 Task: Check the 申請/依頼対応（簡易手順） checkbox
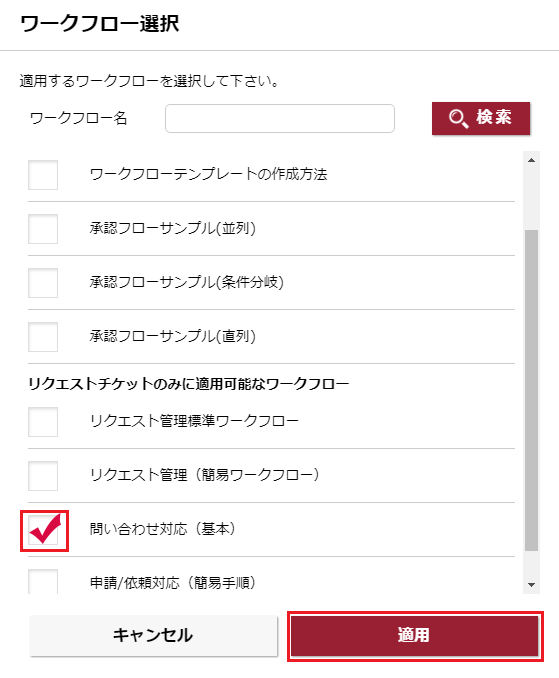(x=43, y=581)
